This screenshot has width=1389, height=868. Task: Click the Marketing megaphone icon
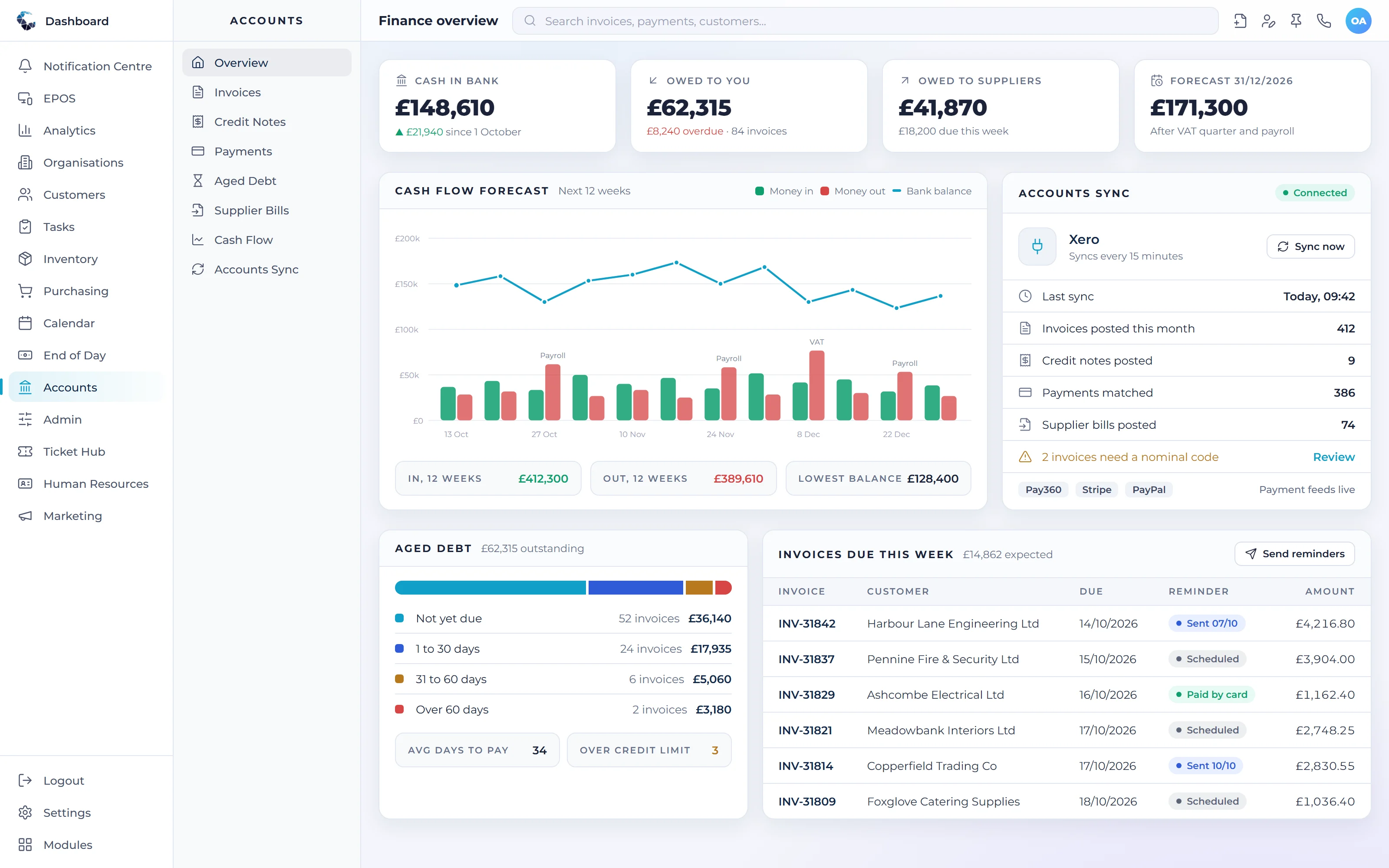[25, 516]
